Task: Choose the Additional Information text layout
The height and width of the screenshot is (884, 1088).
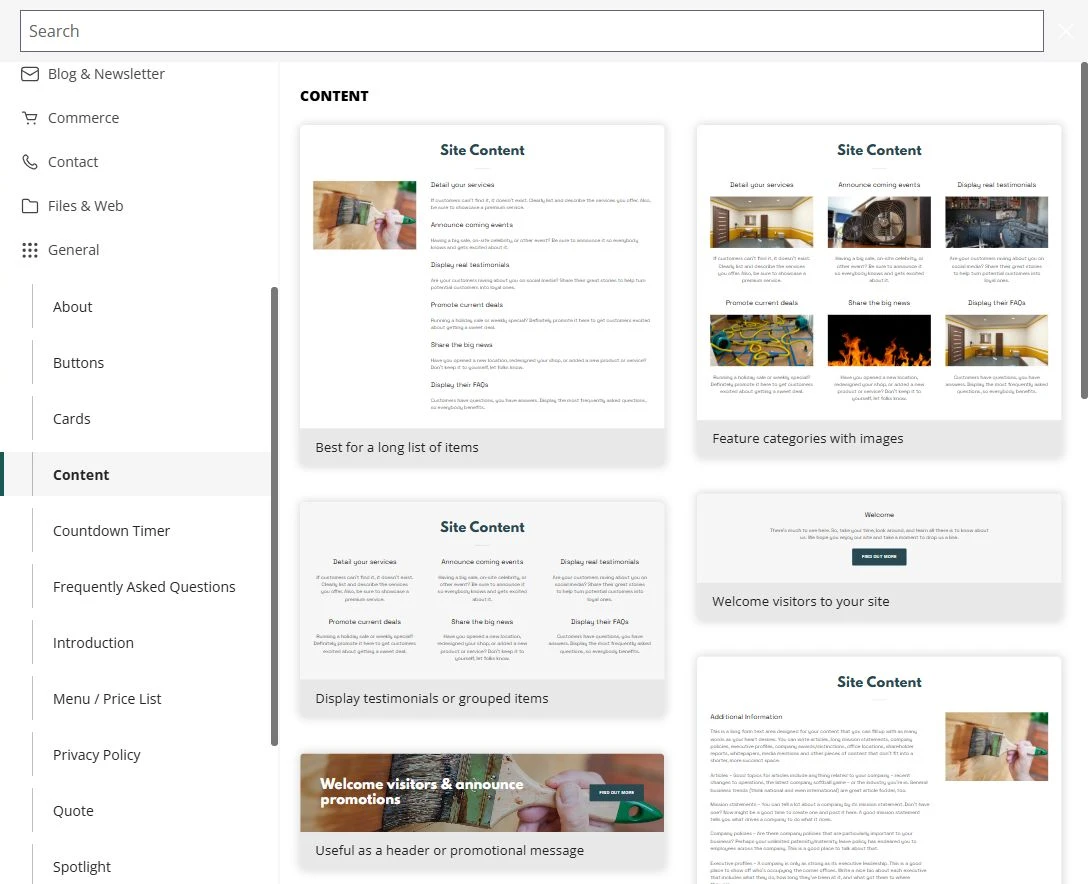Action: point(879,770)
